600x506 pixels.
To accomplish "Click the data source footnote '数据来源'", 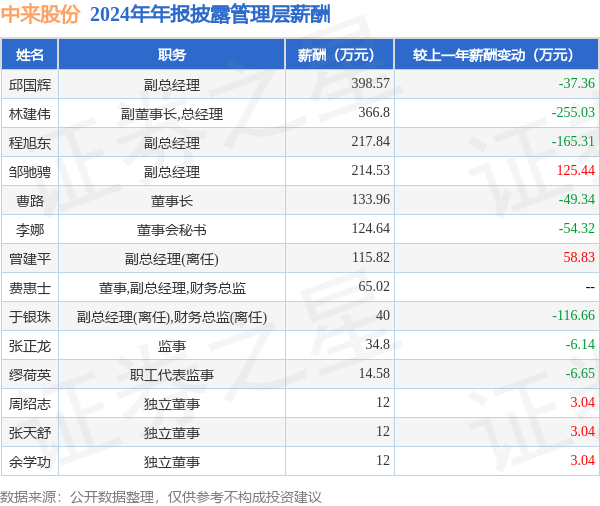I will [28, 497].
